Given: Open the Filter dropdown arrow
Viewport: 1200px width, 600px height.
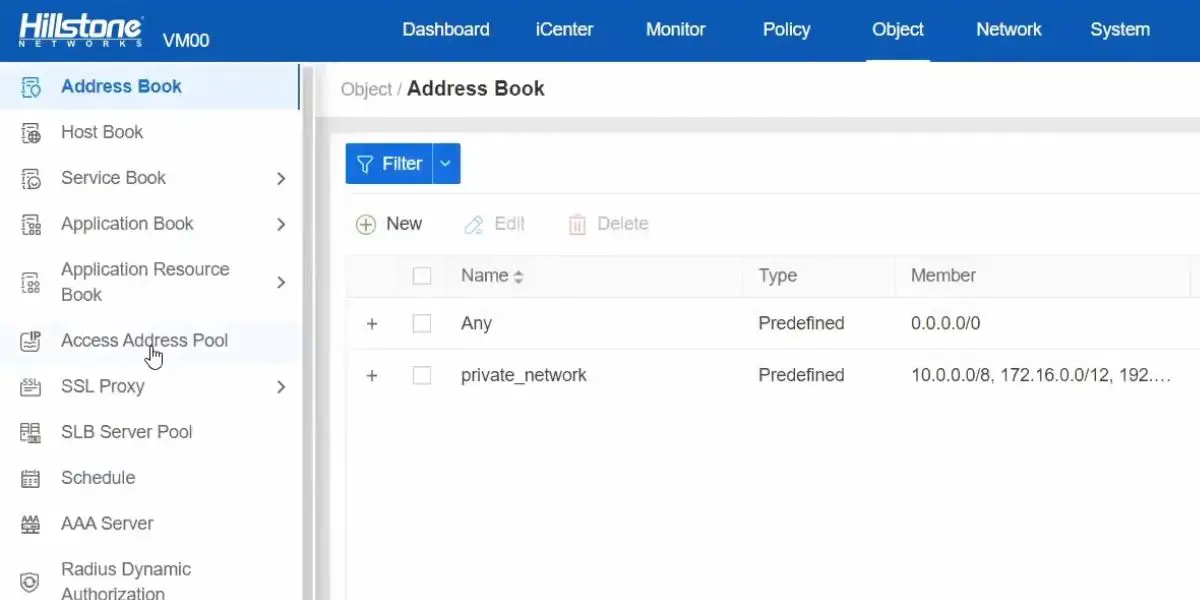Looking at the screenshot, I should [446, 164].
